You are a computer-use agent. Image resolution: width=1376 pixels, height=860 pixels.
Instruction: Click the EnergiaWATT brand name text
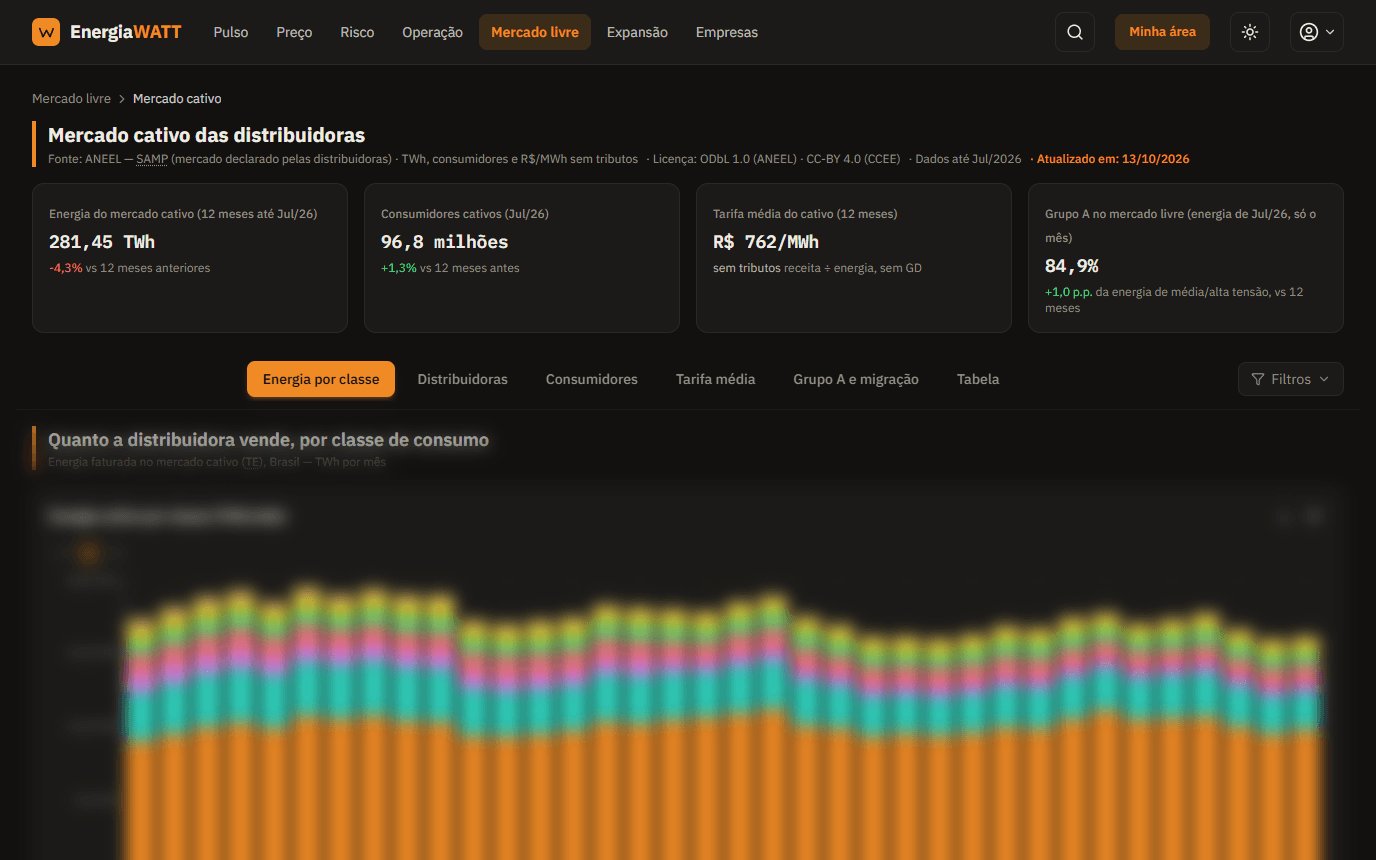(x=126, y=32)
